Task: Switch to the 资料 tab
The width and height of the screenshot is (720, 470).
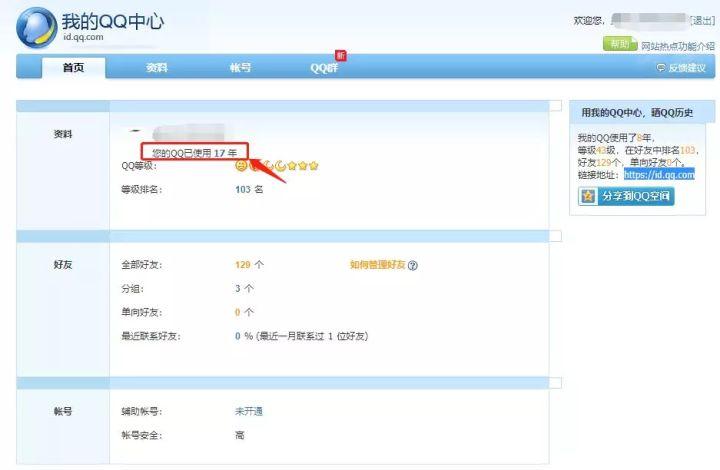Action: [x=157, y=68]
